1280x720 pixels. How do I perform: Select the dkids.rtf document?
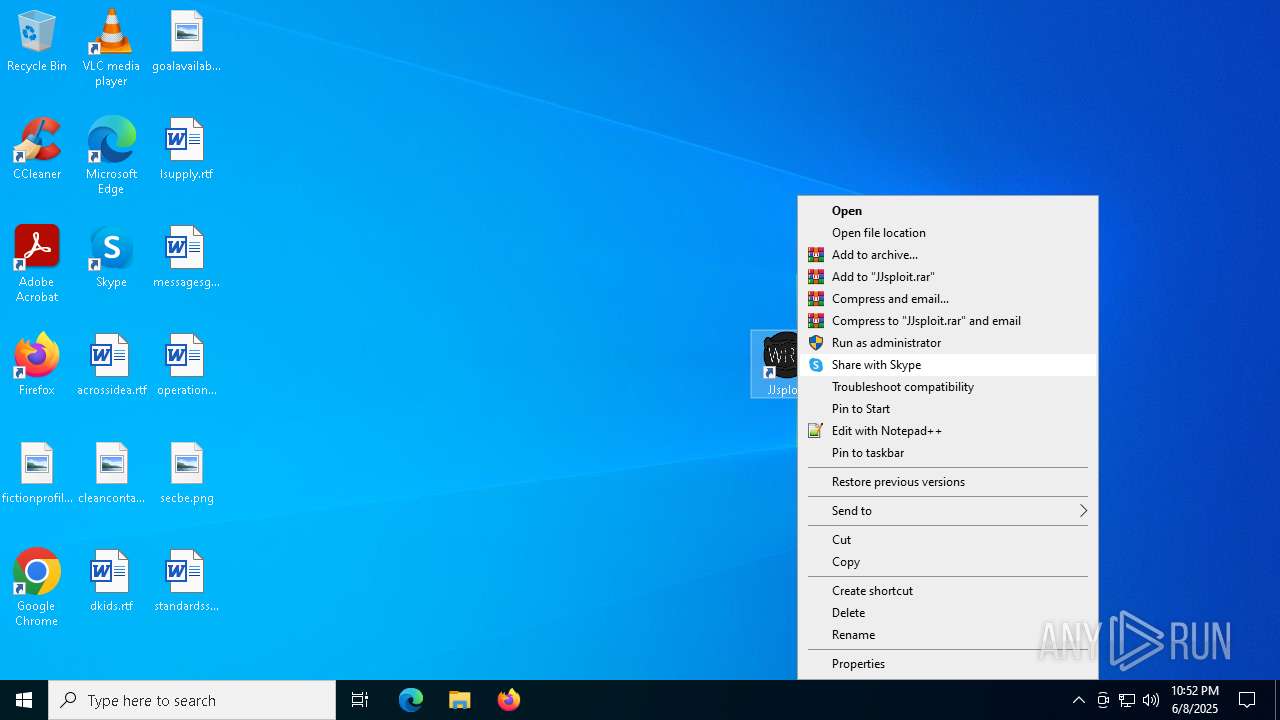click(x=111, y=582)
